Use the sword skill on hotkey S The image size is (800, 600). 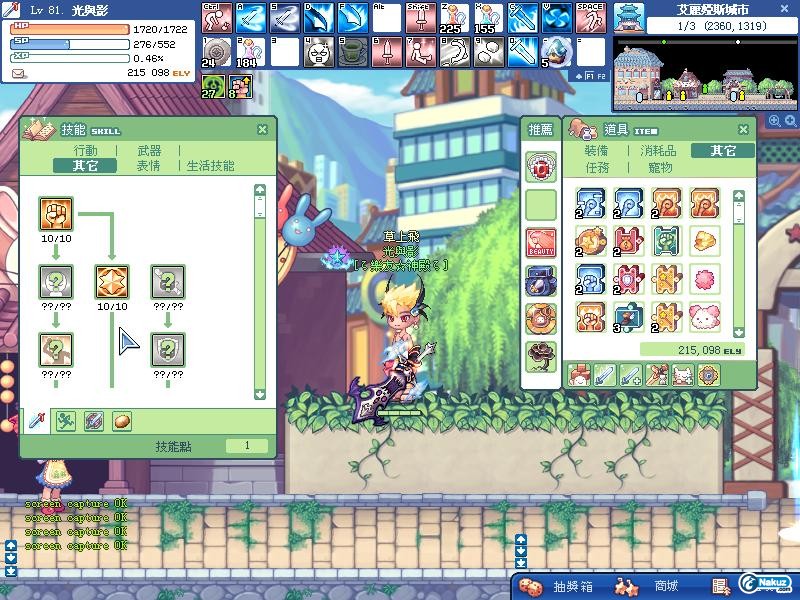pos(285,18)
